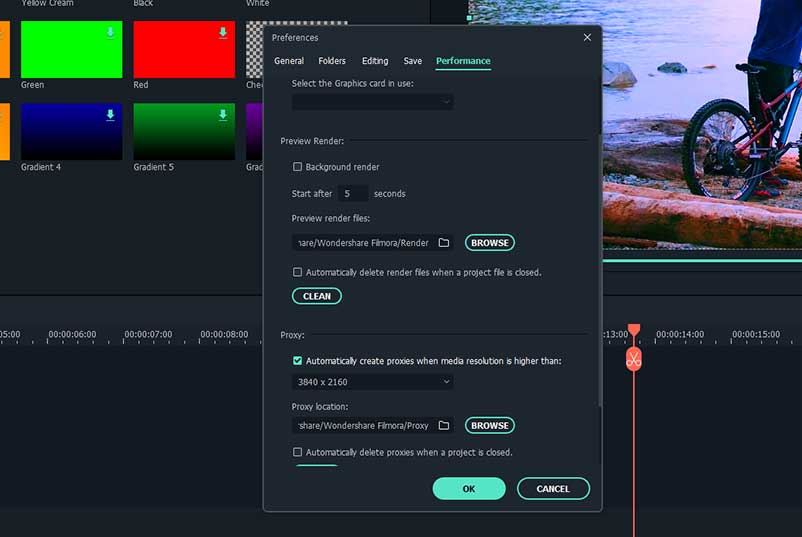Open the 3840 x 2160 resolution dropdown
This screenshot has height=537, width=802.
(x=372, y=382)
